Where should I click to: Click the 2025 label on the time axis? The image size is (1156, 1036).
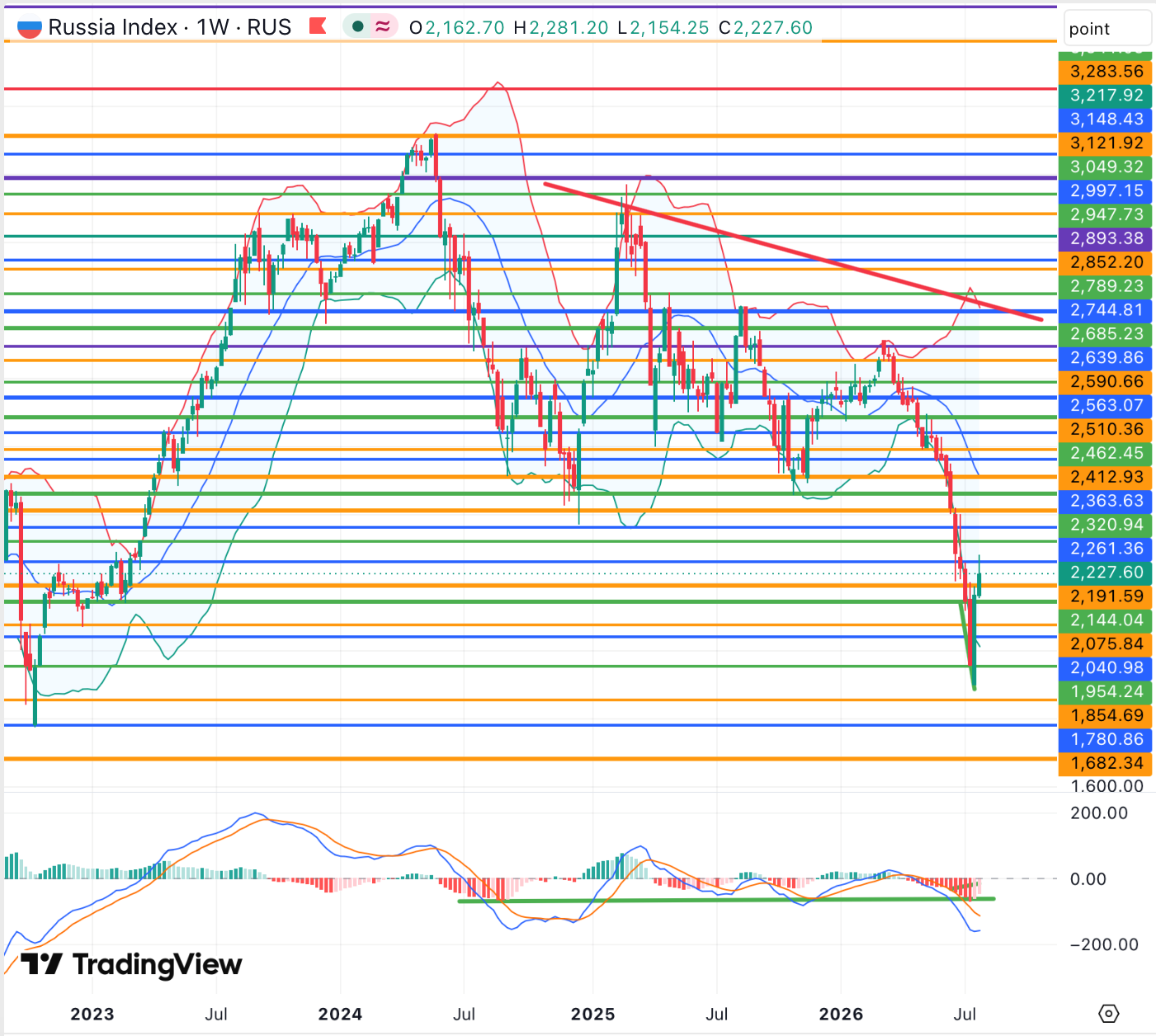tap(593, 1015)
